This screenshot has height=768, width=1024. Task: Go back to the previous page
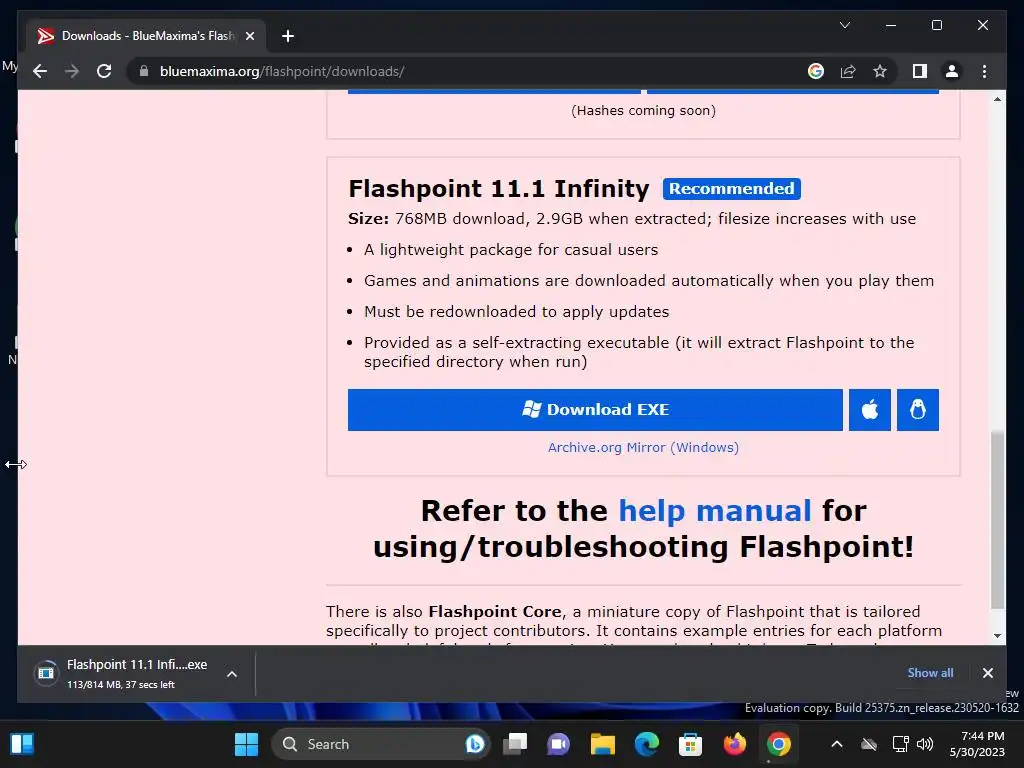point(40,71)
